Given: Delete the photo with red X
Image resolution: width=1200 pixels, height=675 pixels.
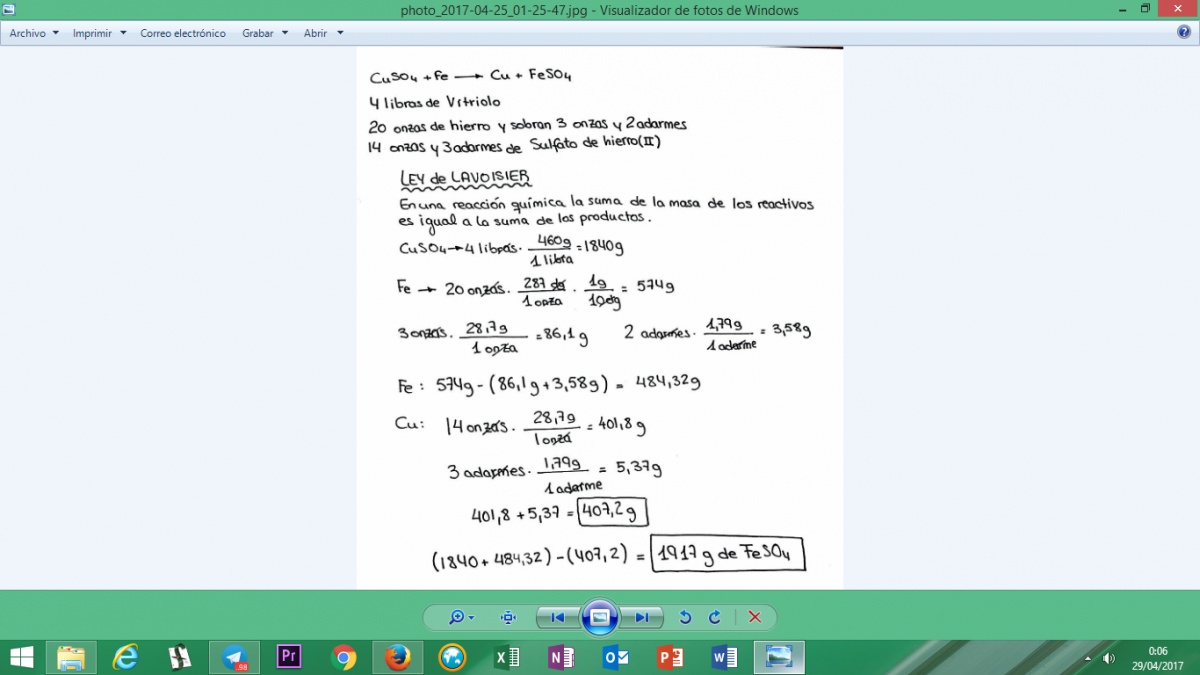Looking at the screenshot, I should tap(755, 618).
